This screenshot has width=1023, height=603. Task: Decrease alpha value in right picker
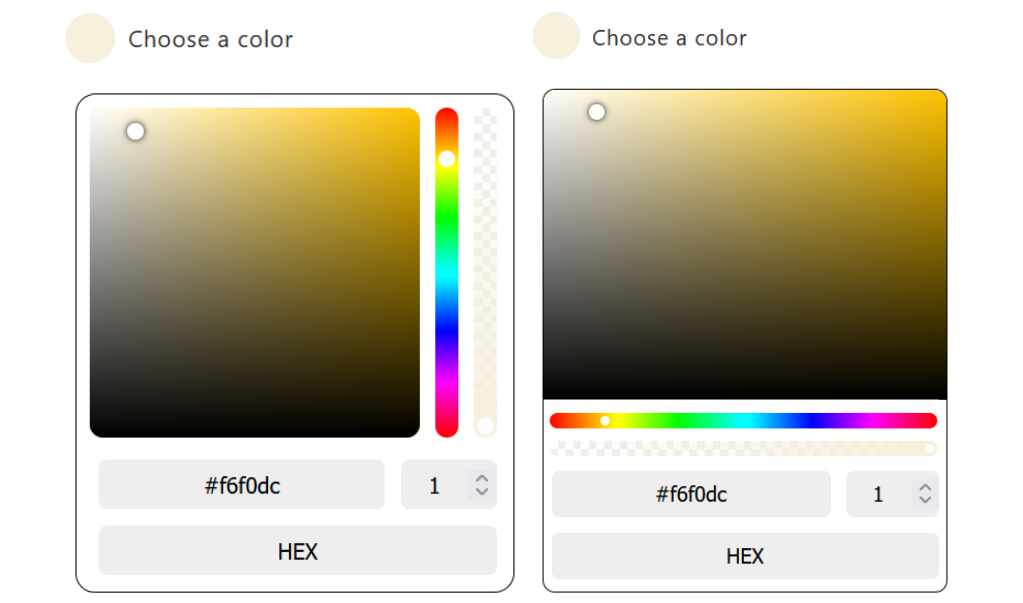925,500
